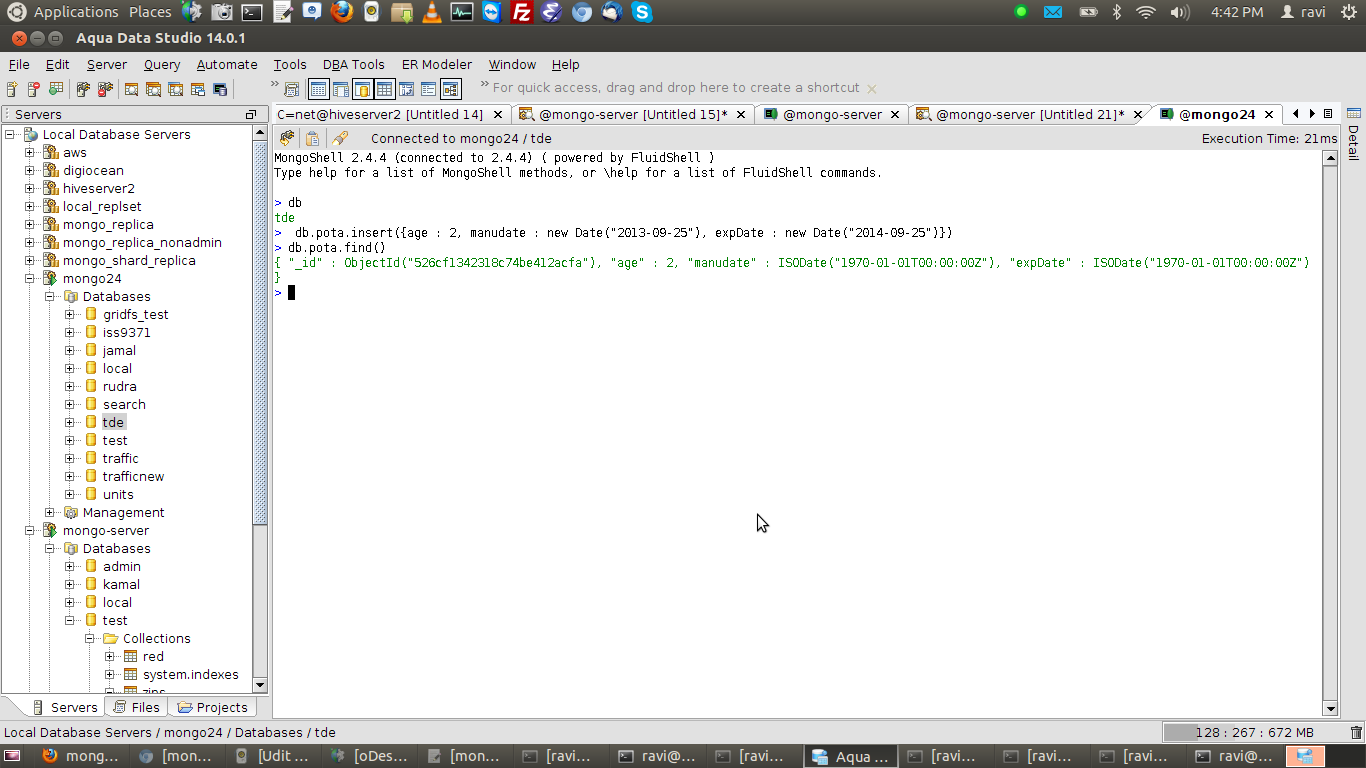Open the volume control in the system tray

click(1180, 12)
